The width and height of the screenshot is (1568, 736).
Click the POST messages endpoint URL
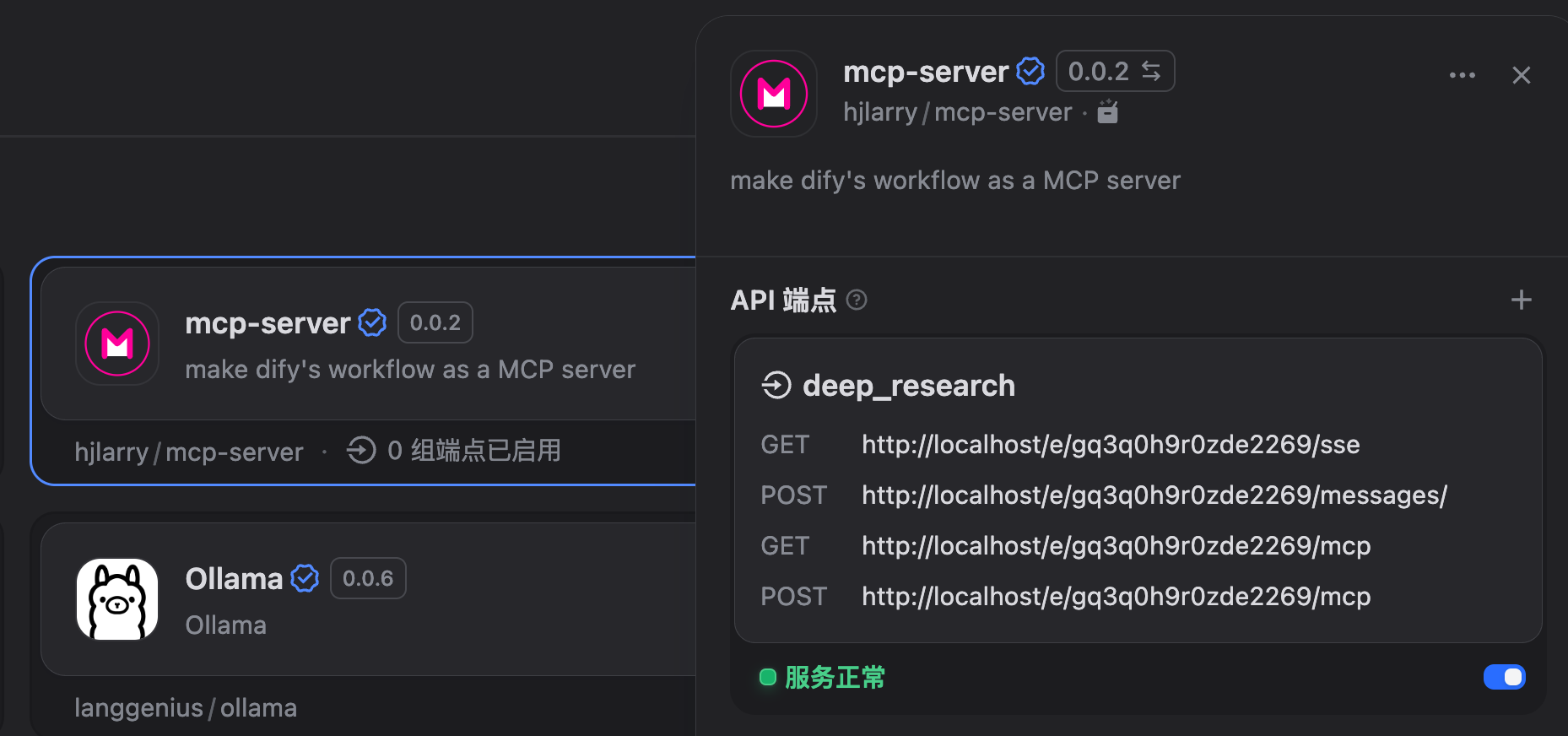[x=1154, y=495]
